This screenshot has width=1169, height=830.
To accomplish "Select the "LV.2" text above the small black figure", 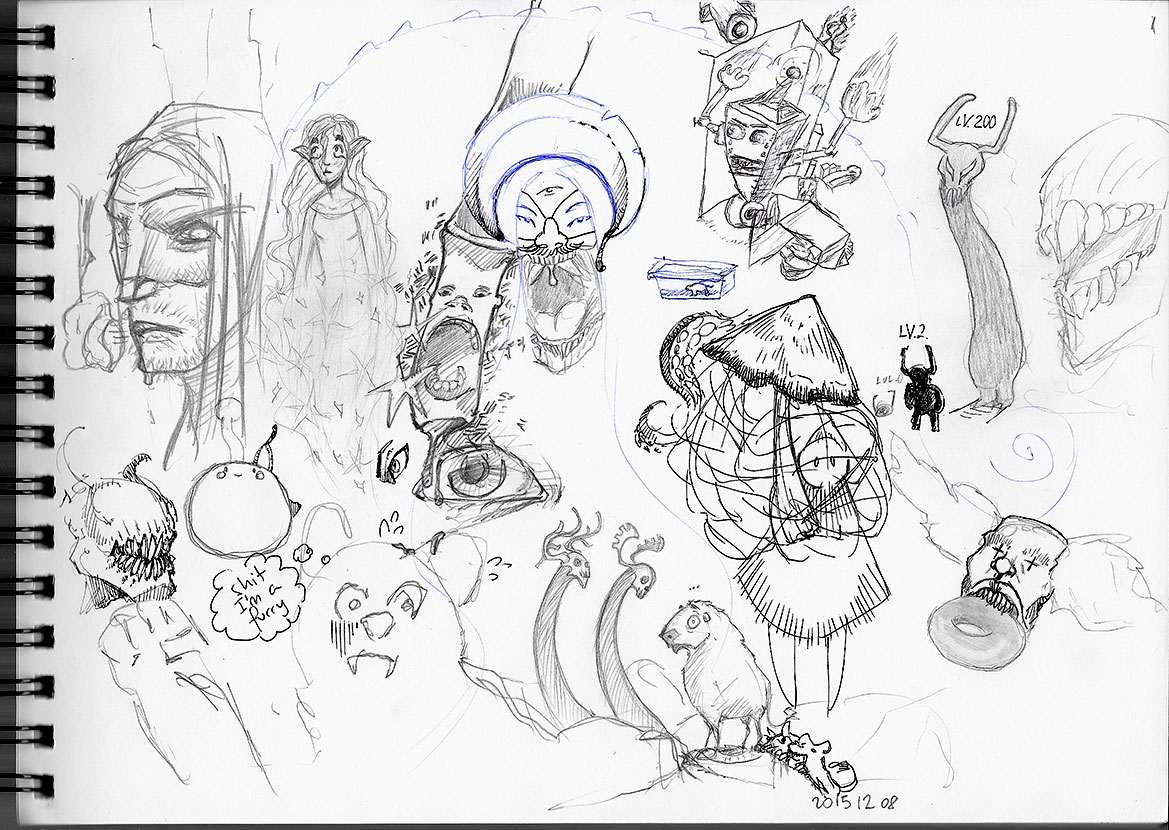I will coord(916,332).
